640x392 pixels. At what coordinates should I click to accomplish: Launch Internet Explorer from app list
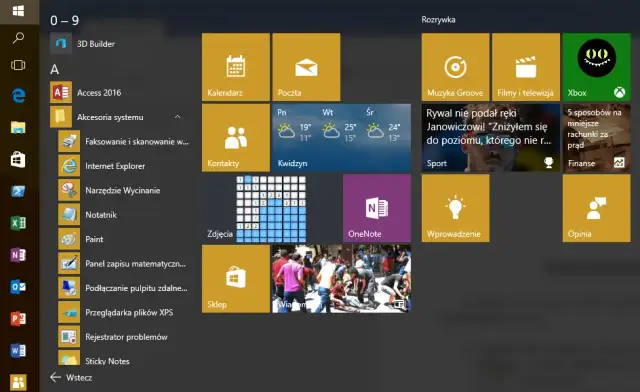pos(124,166)
